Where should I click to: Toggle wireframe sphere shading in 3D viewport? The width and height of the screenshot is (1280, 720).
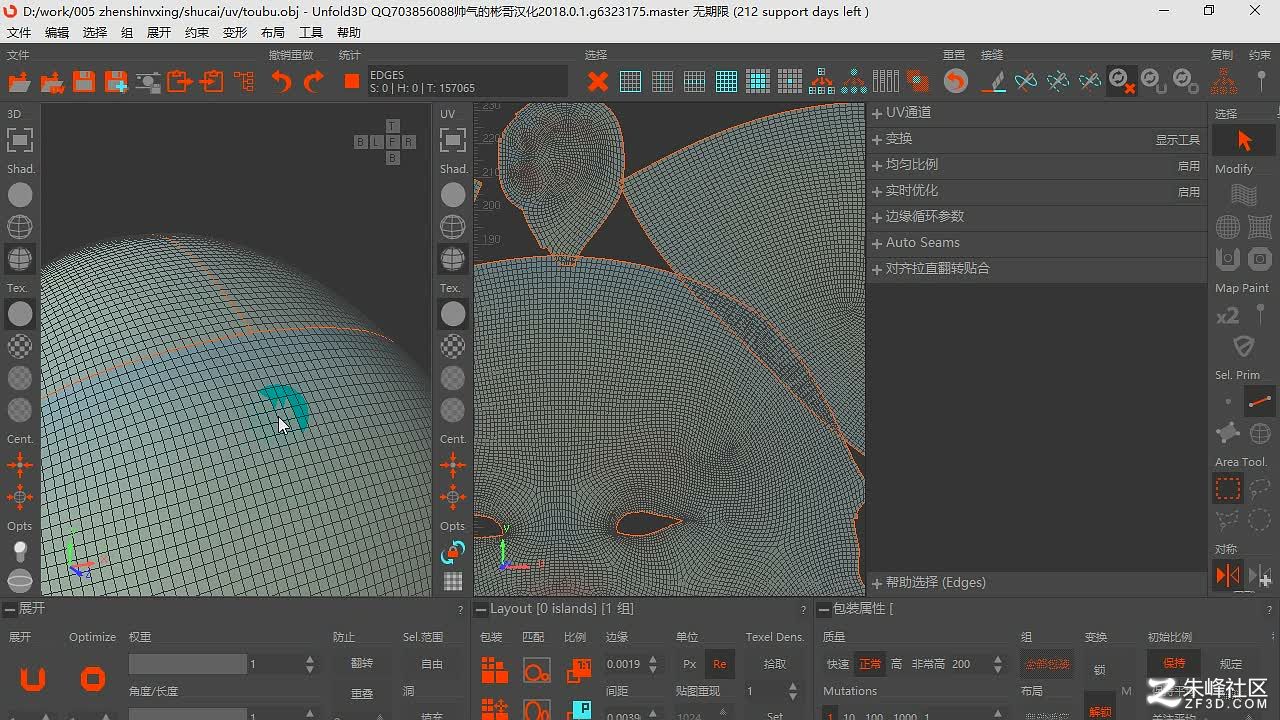[x=20, y=227]
